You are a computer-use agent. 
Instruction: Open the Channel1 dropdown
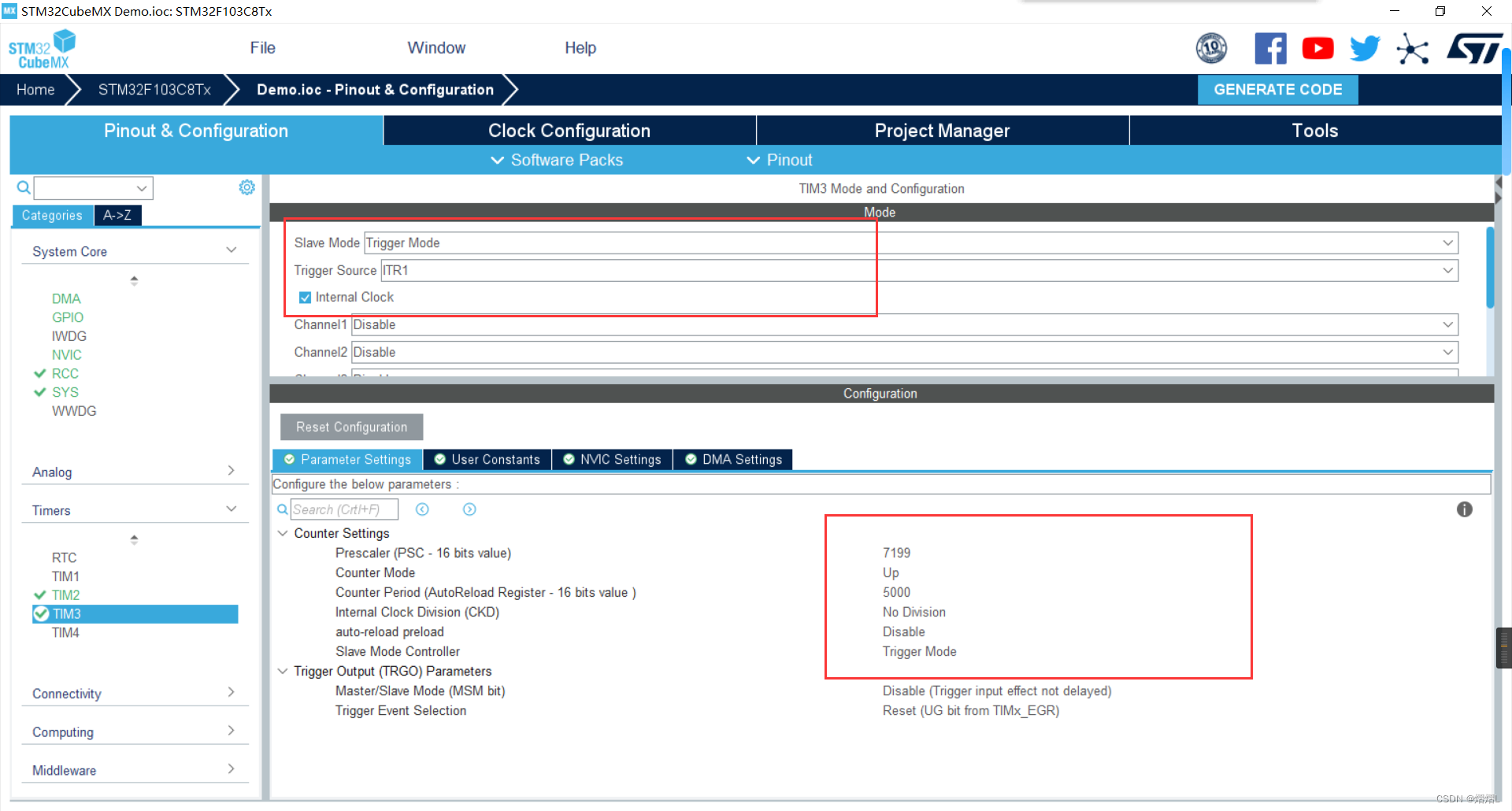coord(904,324)
